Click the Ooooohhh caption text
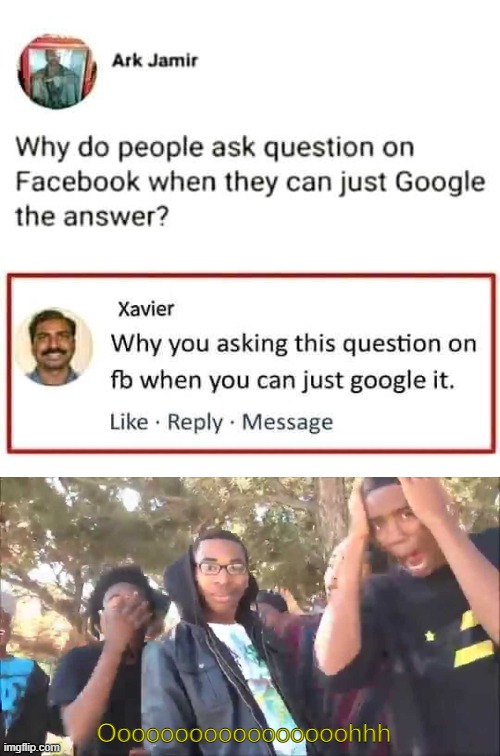500x756 pixels. point(244,734)
